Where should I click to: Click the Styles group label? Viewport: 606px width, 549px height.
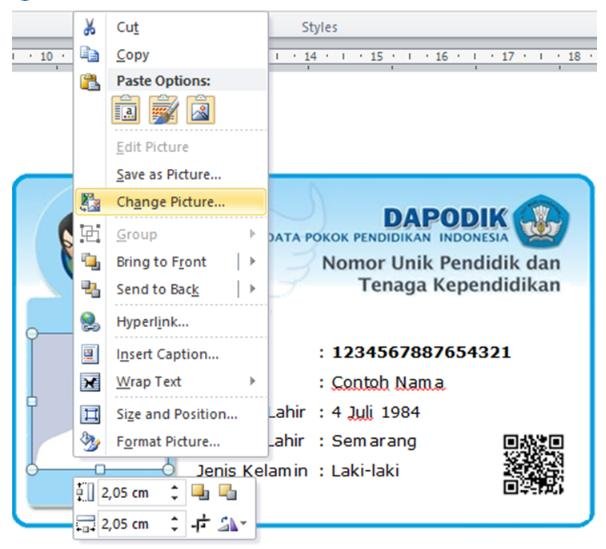click(319, 27)
